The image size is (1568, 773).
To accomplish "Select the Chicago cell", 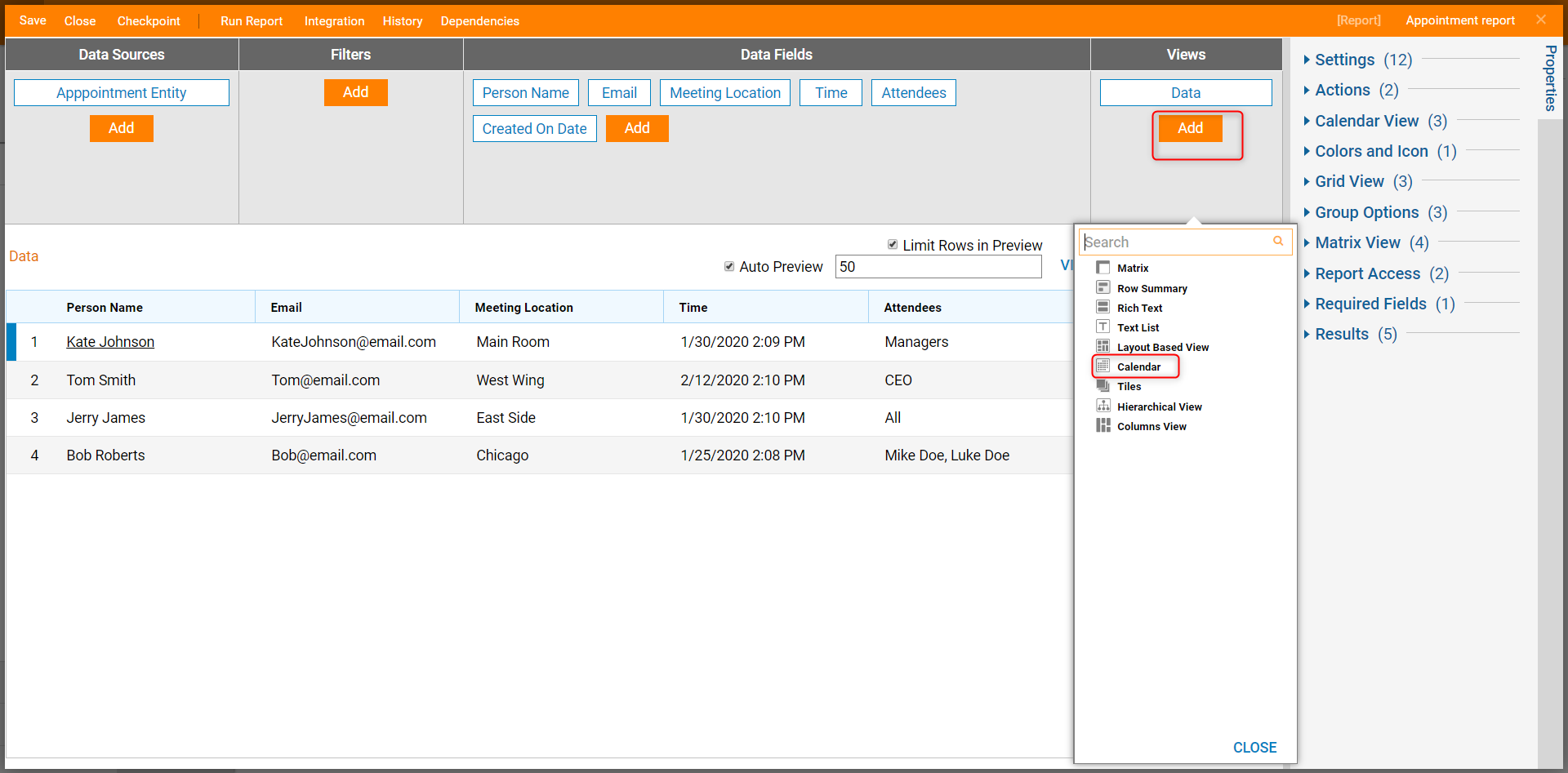I will (x=502, y=455).
